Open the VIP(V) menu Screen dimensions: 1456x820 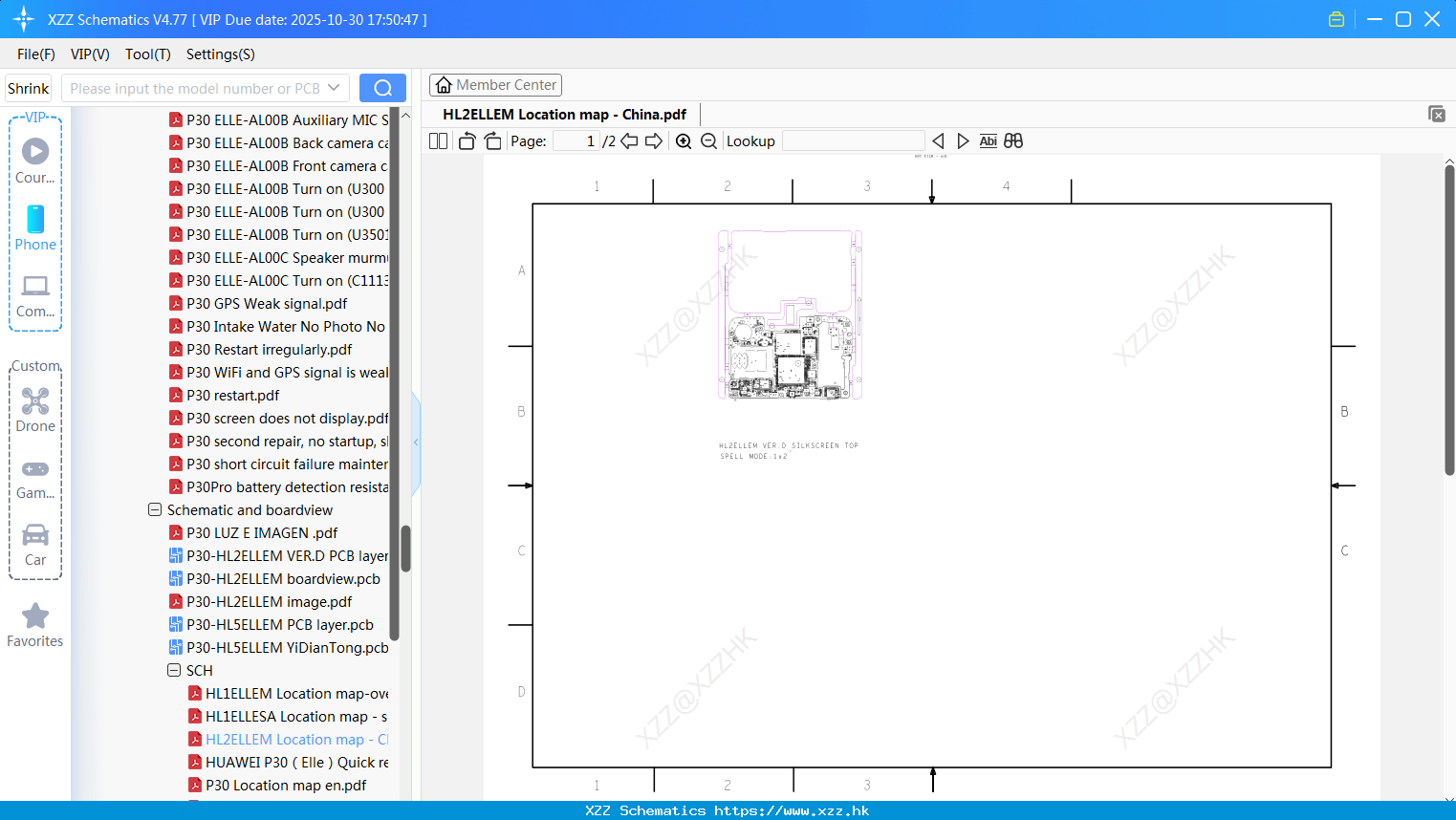tap(90, 54)
